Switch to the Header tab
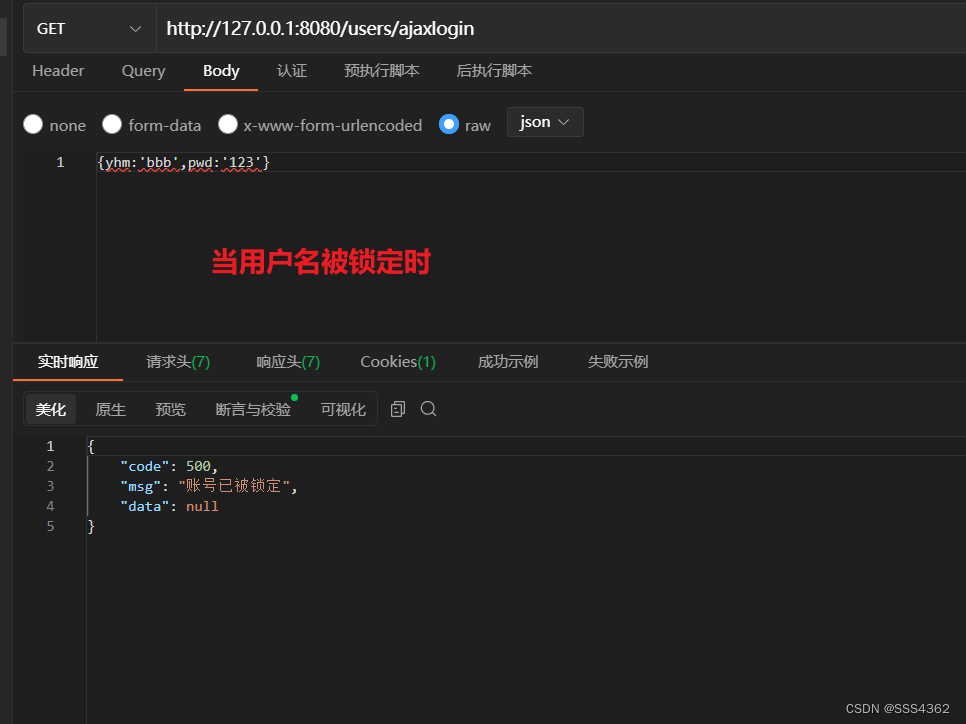The image size is (966, 724). (58, 71)
